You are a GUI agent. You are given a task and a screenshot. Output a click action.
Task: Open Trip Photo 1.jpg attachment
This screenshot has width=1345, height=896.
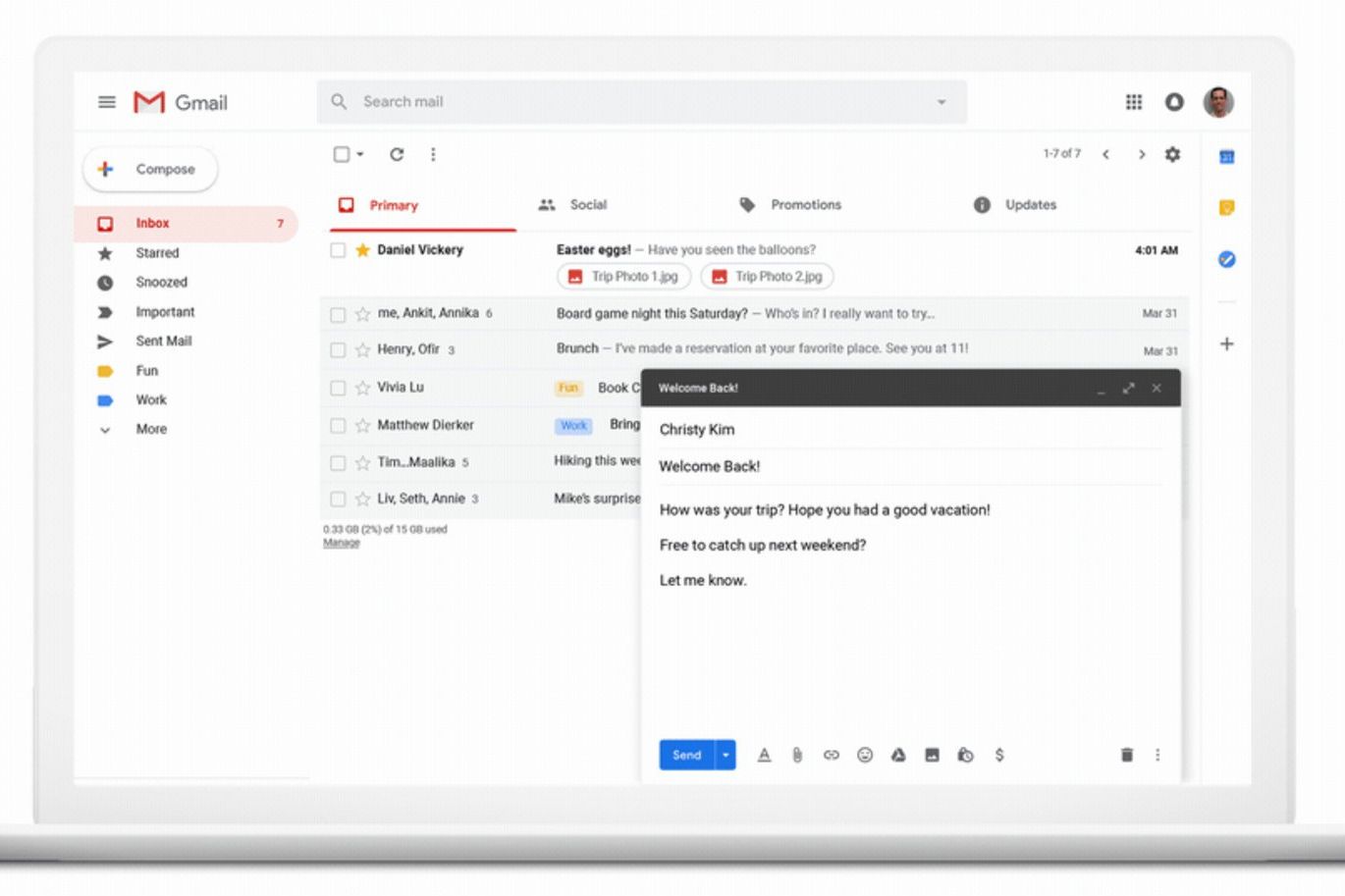point(624,277)
